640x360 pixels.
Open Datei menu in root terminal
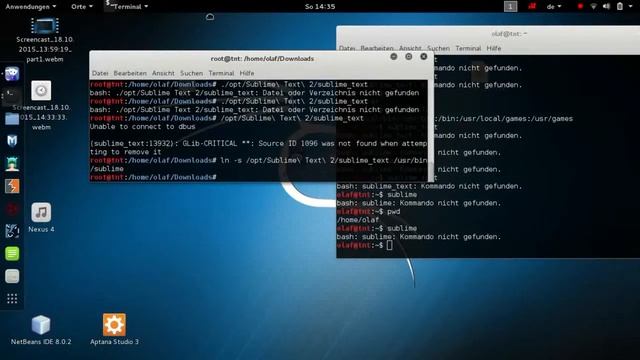100,73
